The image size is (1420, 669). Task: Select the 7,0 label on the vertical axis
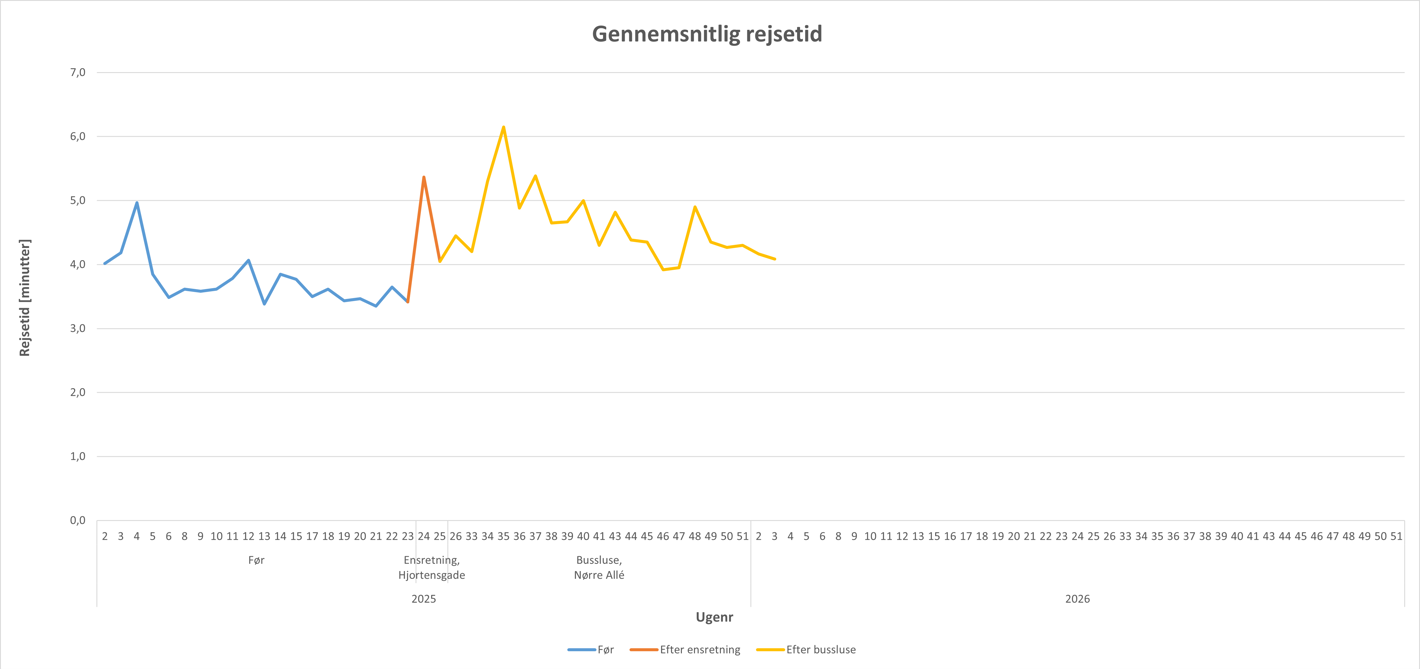click(78, 72)
